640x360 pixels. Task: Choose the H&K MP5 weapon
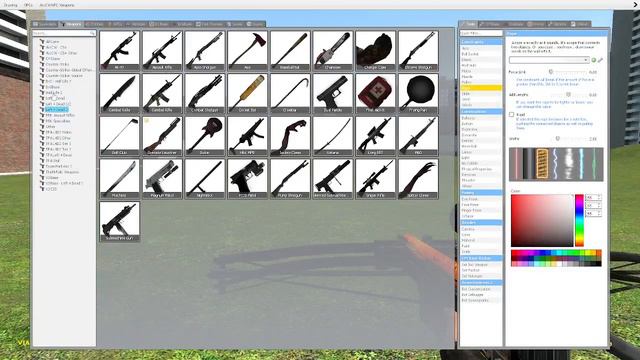point(247,136)
